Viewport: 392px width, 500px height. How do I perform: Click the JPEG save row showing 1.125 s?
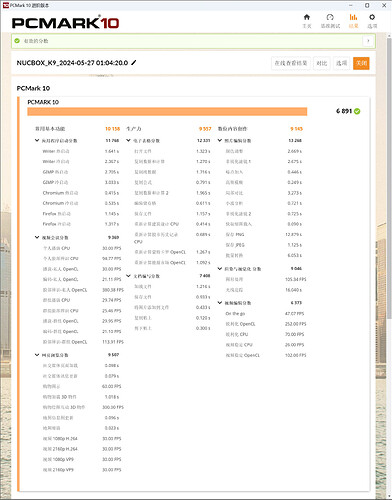pos(264,245)
